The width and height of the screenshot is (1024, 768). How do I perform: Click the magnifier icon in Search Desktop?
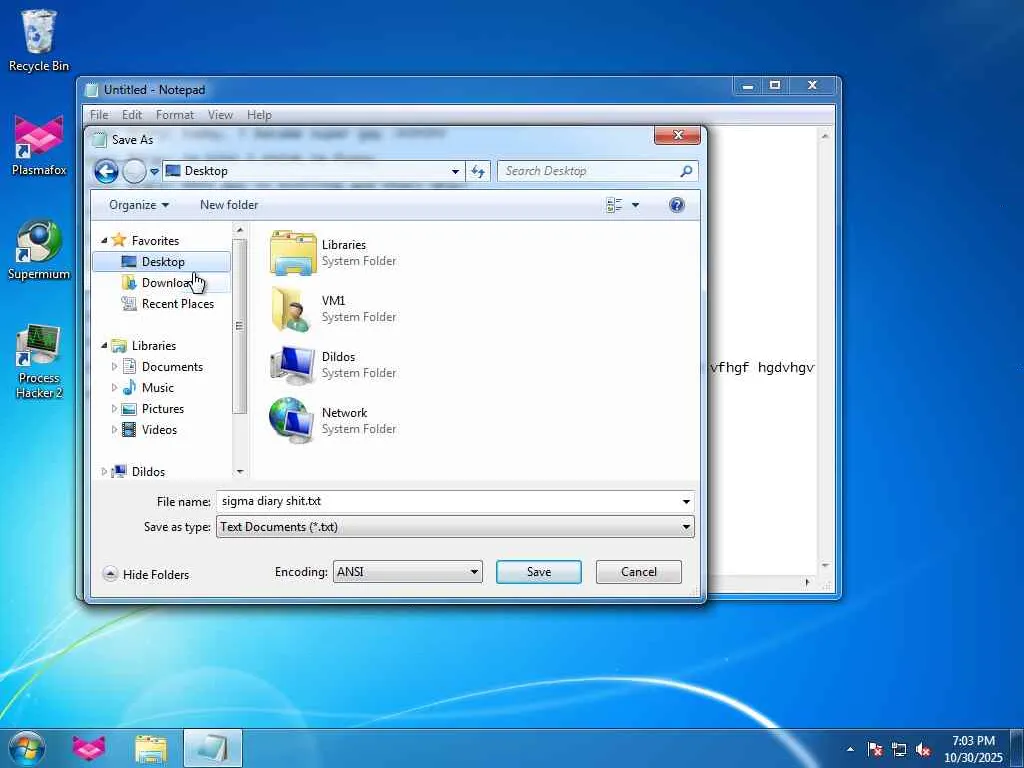(686, 171)
